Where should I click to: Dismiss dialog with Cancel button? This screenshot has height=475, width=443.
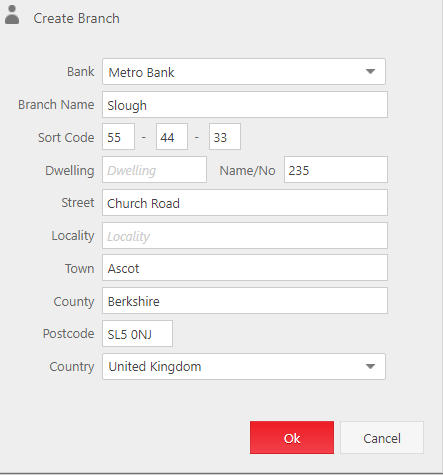(x=382, y=438)
